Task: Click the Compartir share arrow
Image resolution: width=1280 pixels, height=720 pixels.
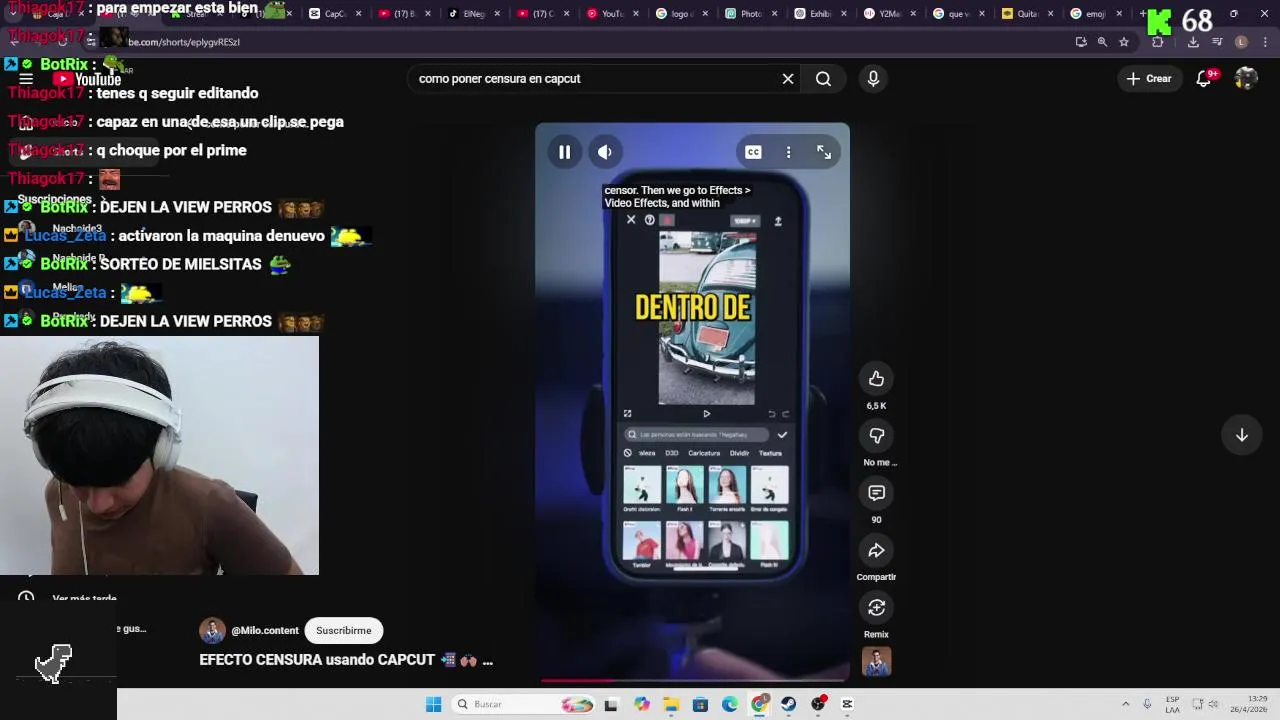Action: pos(876,550)
